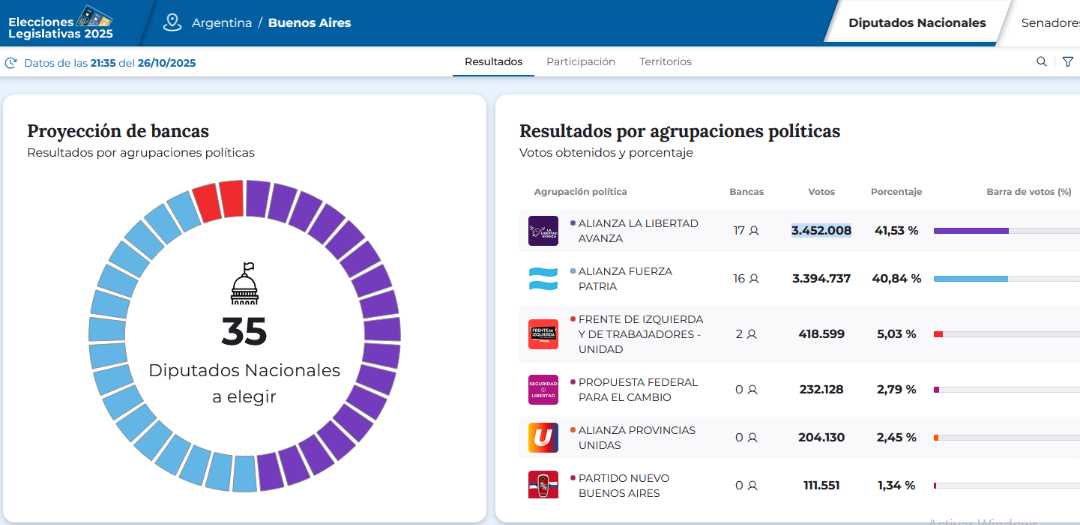Click Frente de Izquierda party logo
Image resolution: width=1080 pixels, height=525 pixels.
pos(543,334)
